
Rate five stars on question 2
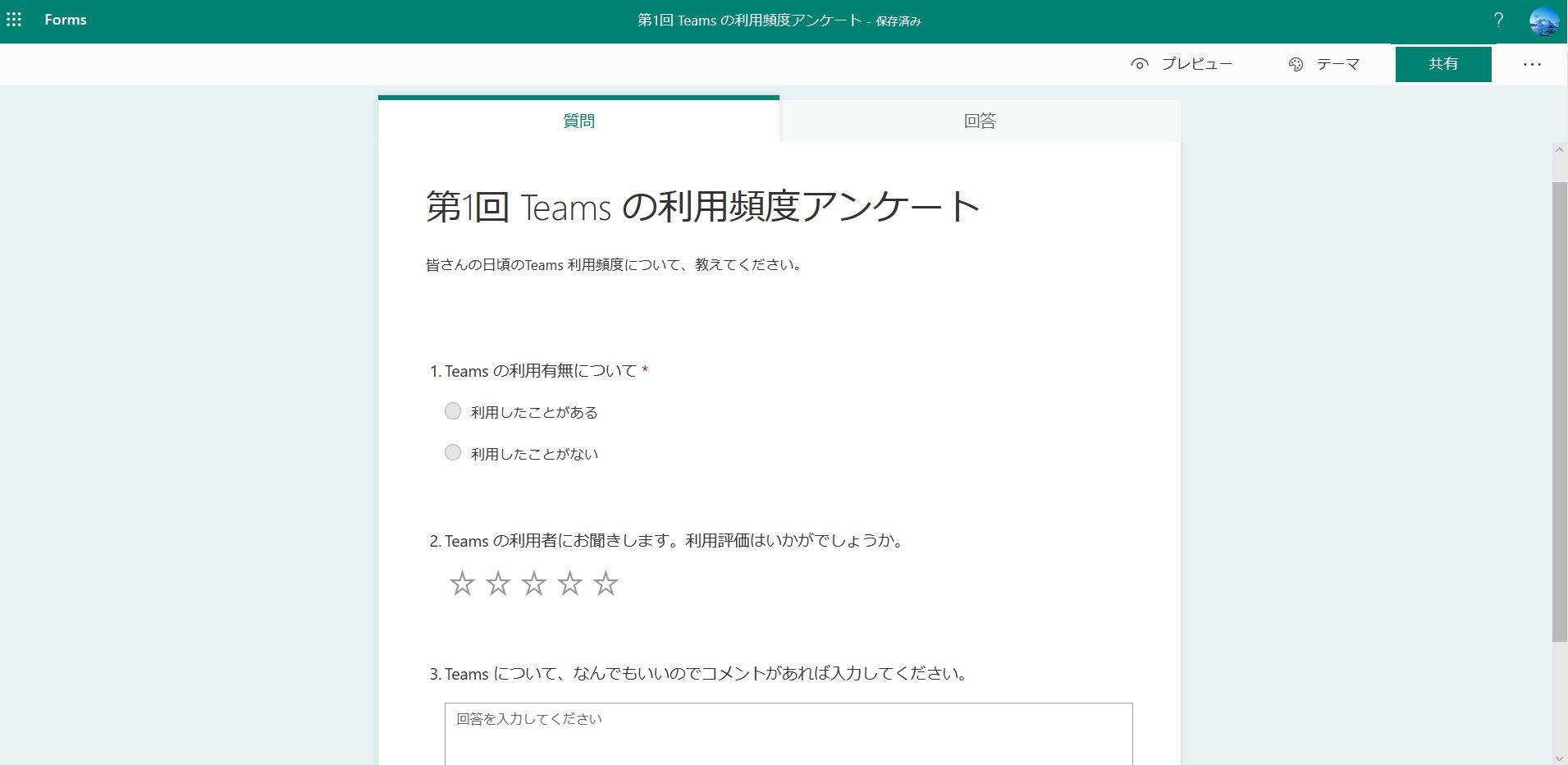pyautogui.click(x=606, y=584)
